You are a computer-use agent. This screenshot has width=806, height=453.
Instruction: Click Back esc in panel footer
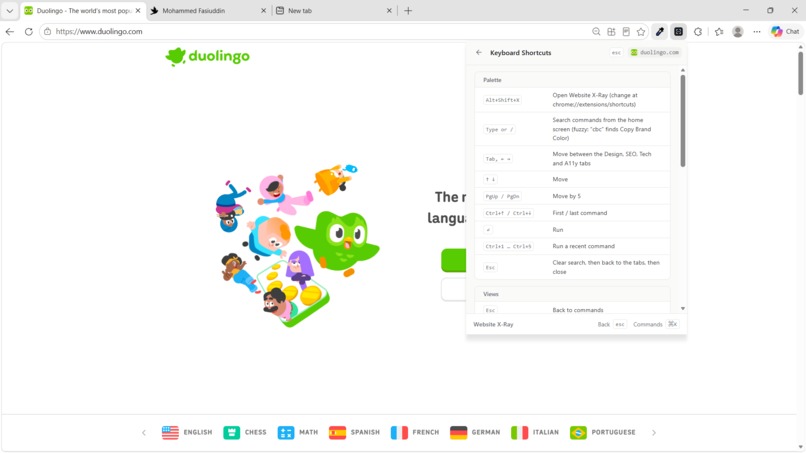tap(612, 324)
